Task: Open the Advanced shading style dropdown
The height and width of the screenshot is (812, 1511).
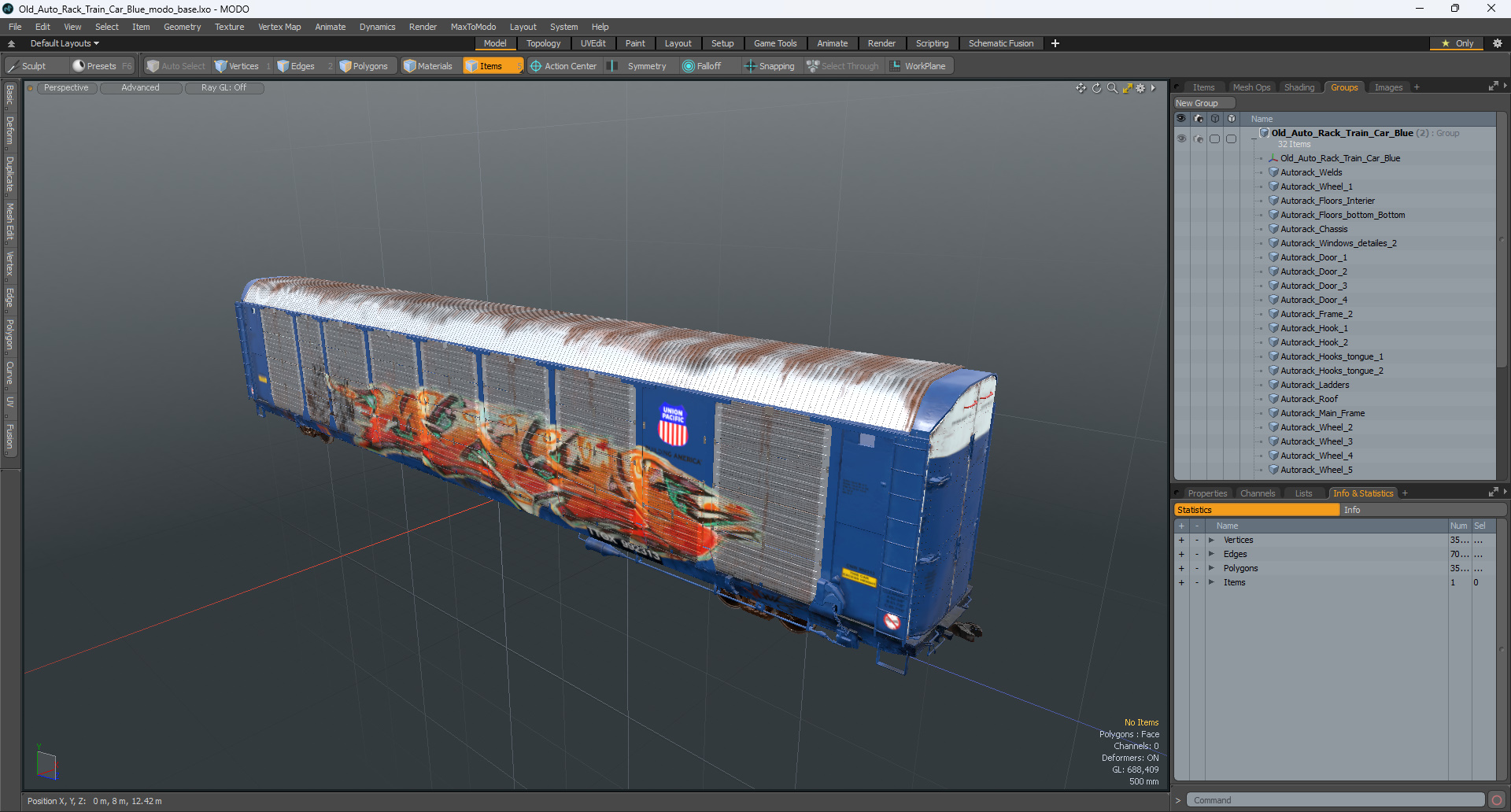Action: point(140,88)
